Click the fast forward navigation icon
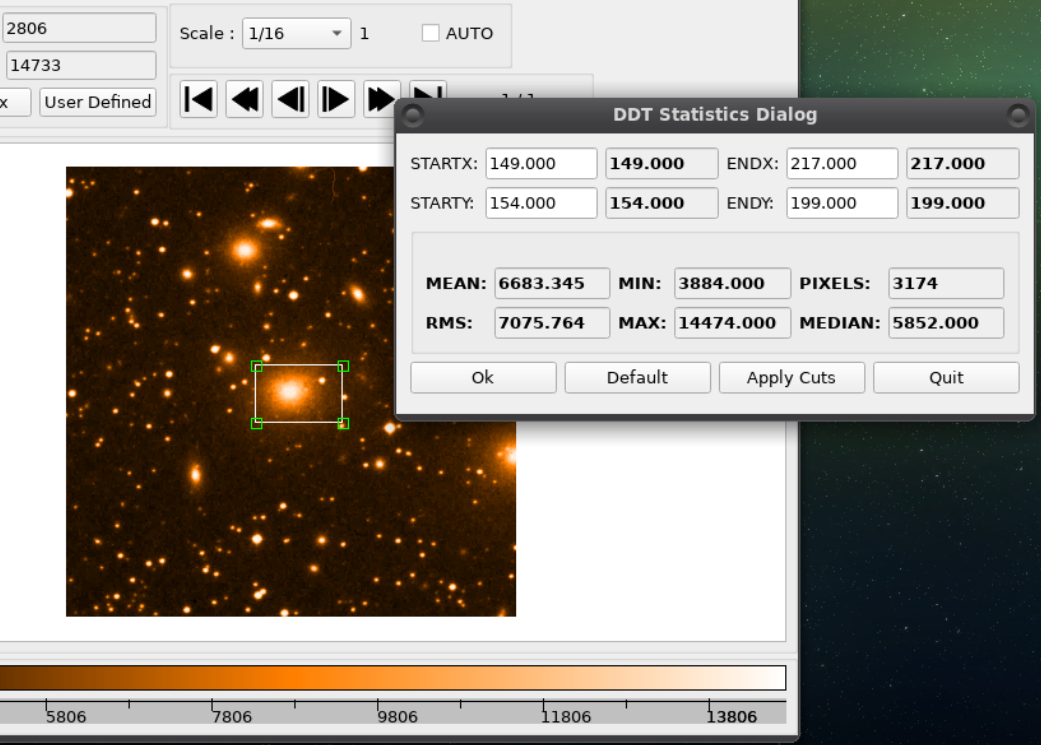This screenshot has height=745, width=1041. pyautogui.click(x=381, y=99)
